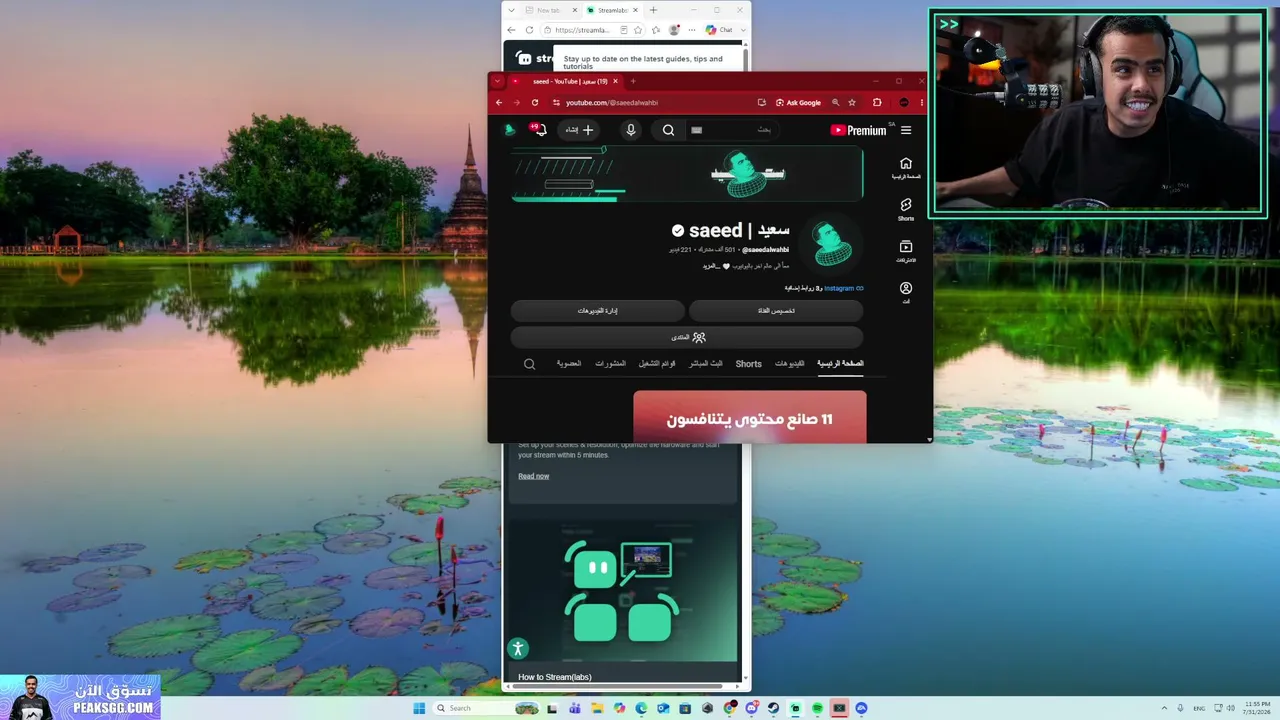
Task: Switch to the channel Videos tab
Action: coord(789,364)
